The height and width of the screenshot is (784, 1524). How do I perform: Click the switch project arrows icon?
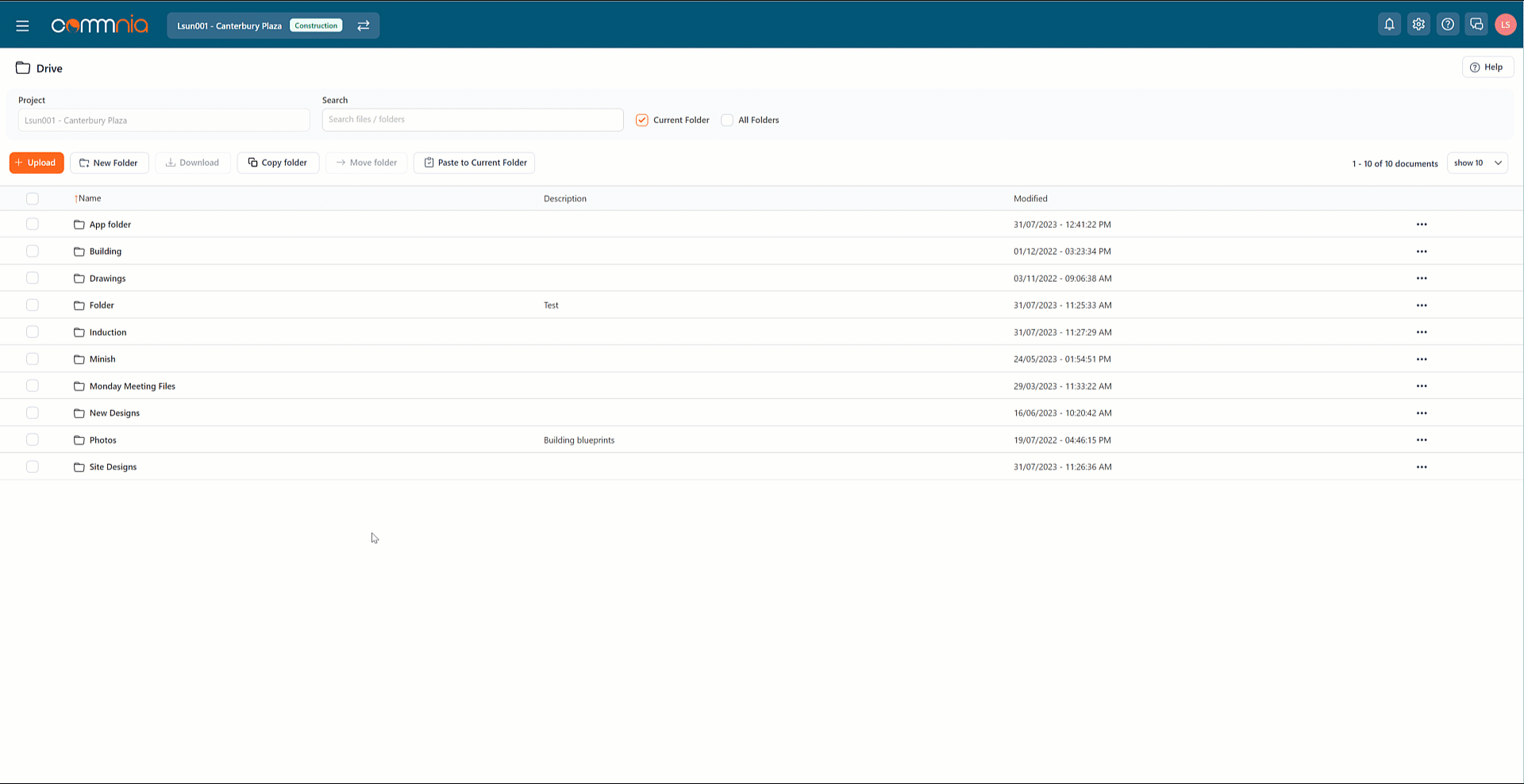[x=364, y=25]
